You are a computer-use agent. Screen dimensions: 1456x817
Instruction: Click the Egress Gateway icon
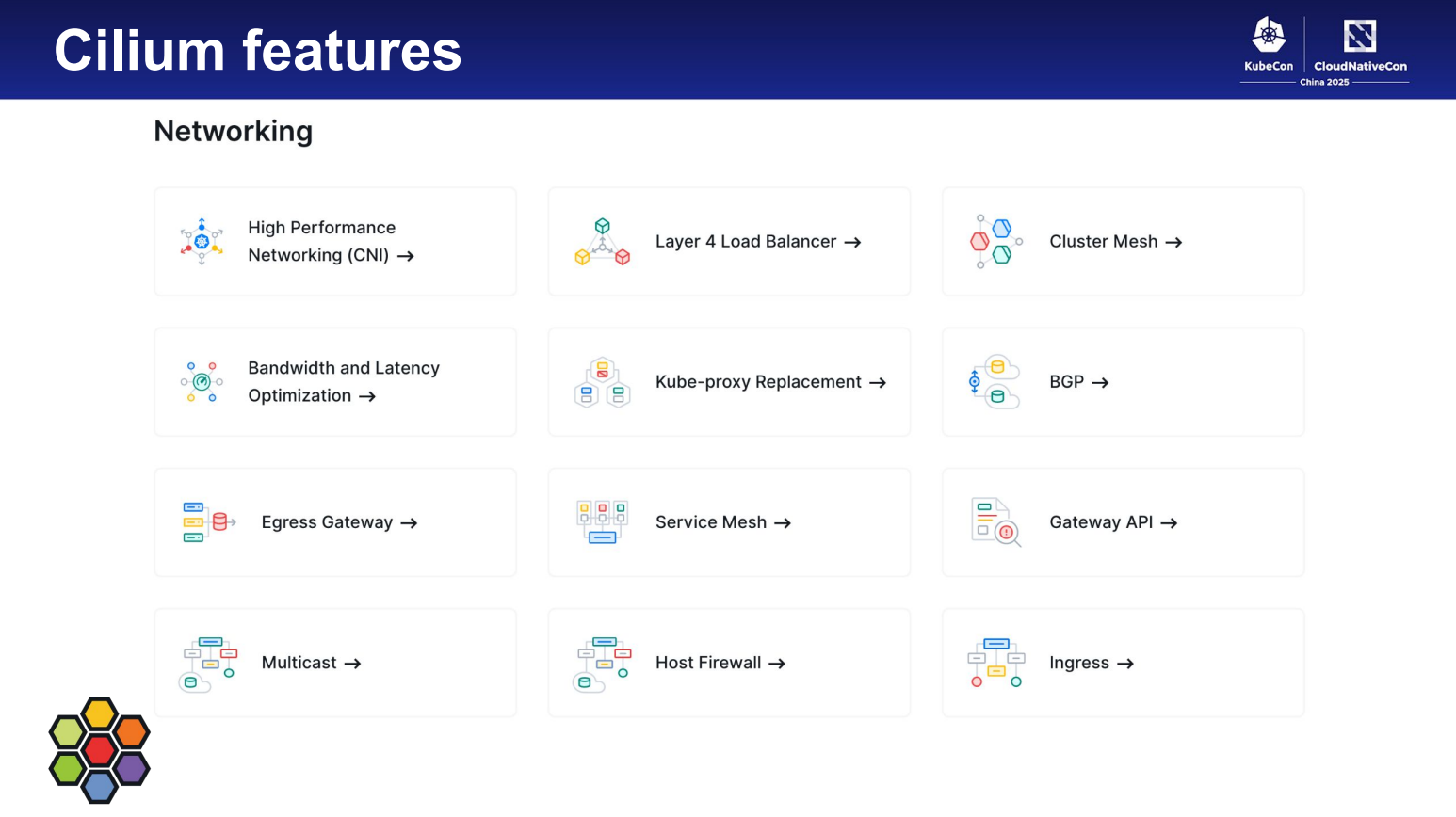(208, 522)
